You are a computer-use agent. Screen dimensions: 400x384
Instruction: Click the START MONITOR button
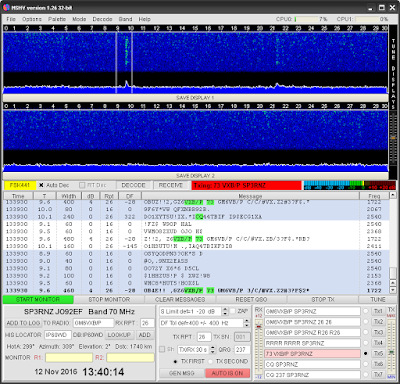(x=38, y=299)
